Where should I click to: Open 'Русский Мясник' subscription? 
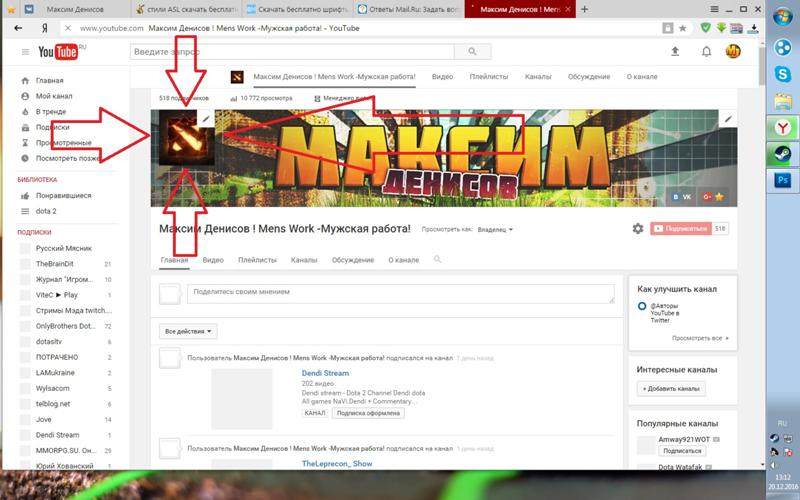click(64, 248)
